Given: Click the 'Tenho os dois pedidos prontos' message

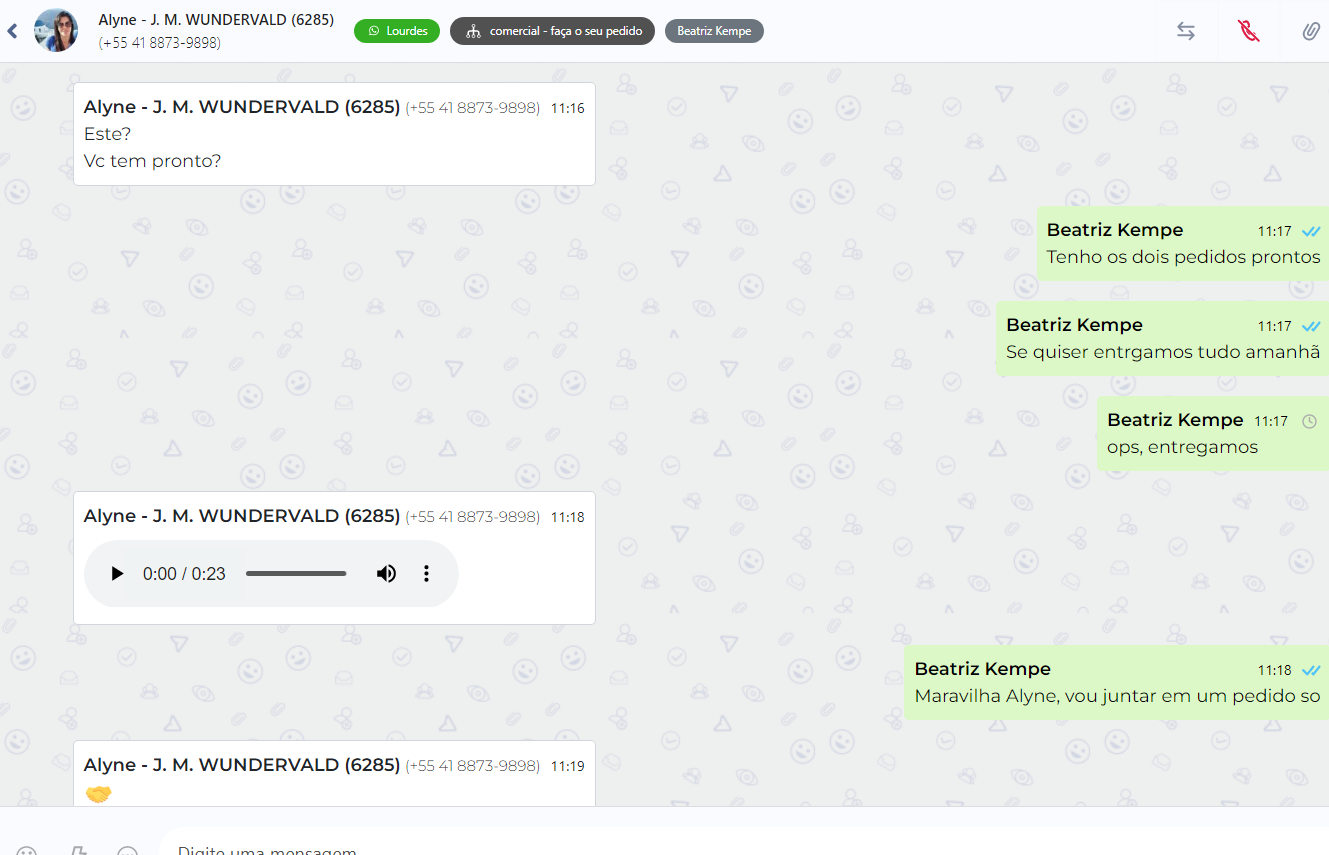Looking at the screenshot, I should pos(1183,257).
